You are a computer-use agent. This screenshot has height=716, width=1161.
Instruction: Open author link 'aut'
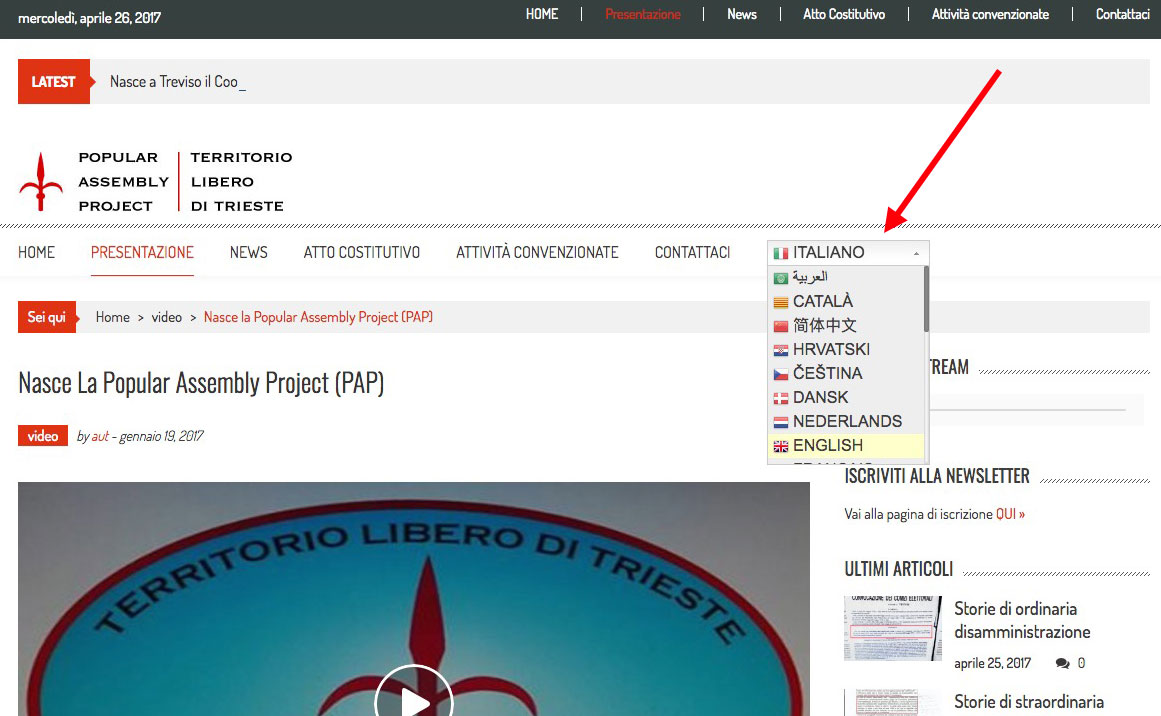[100, 436]
